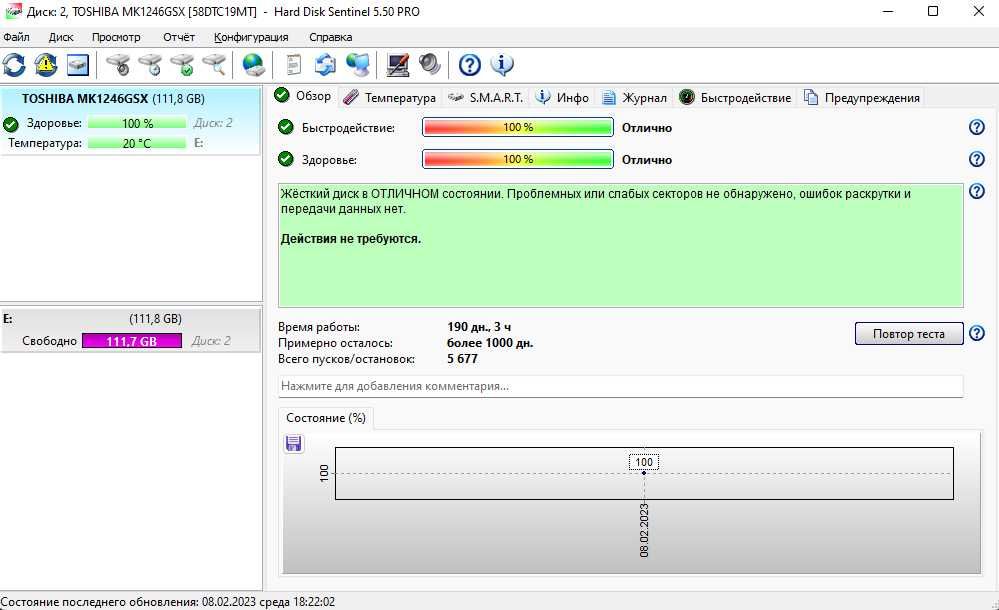Click the info speech-bubble toolbar icon

click(x=501, y=65)
